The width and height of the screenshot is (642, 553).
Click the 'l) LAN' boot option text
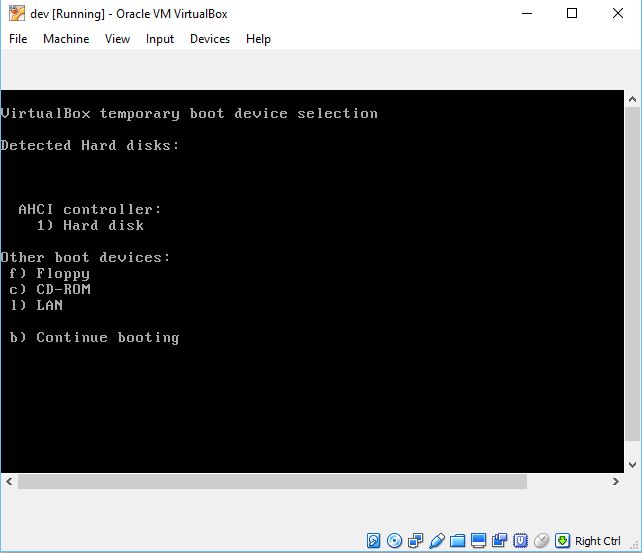tap(36, 305)
